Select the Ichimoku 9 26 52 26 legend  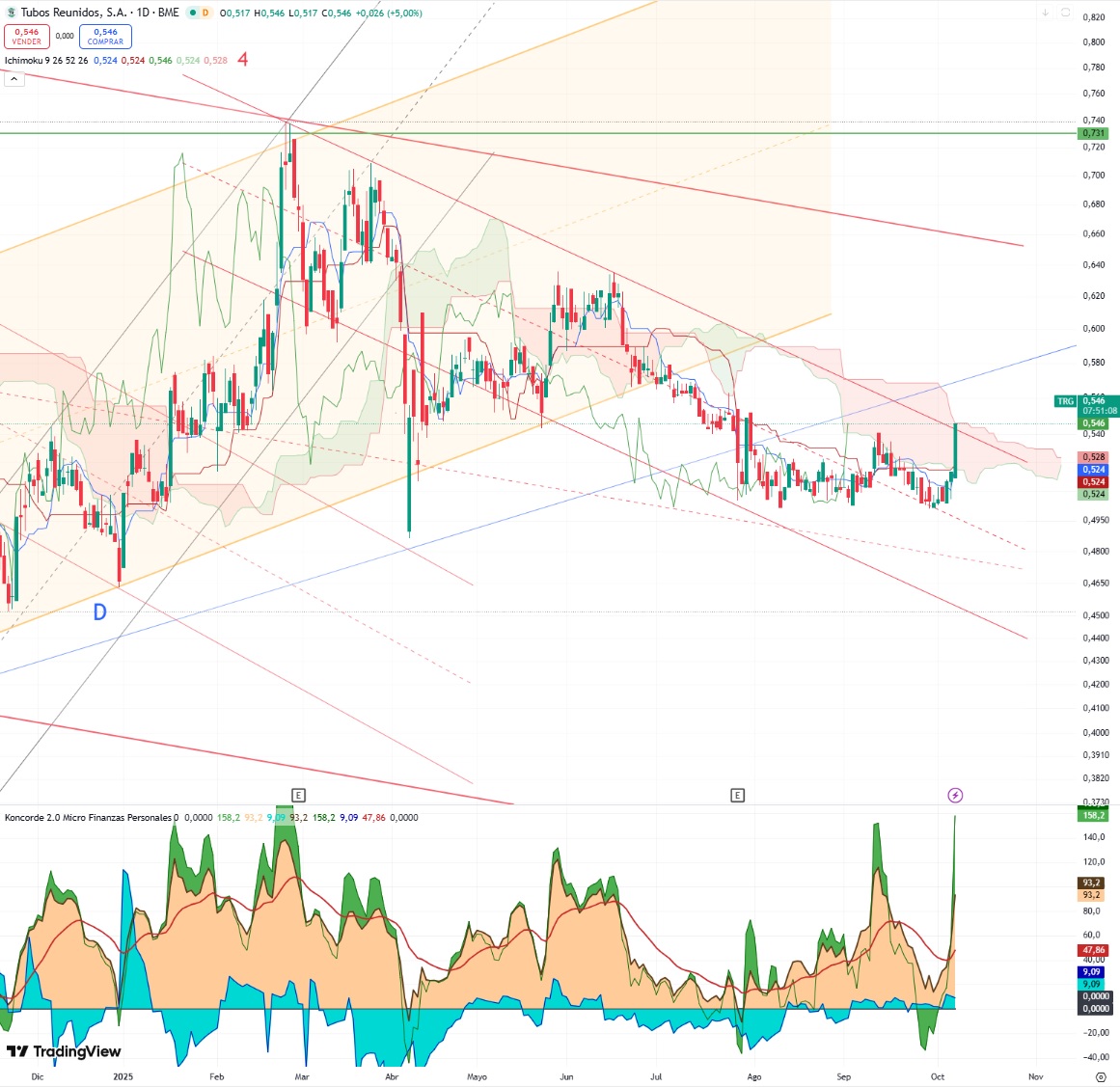[46, 61]
